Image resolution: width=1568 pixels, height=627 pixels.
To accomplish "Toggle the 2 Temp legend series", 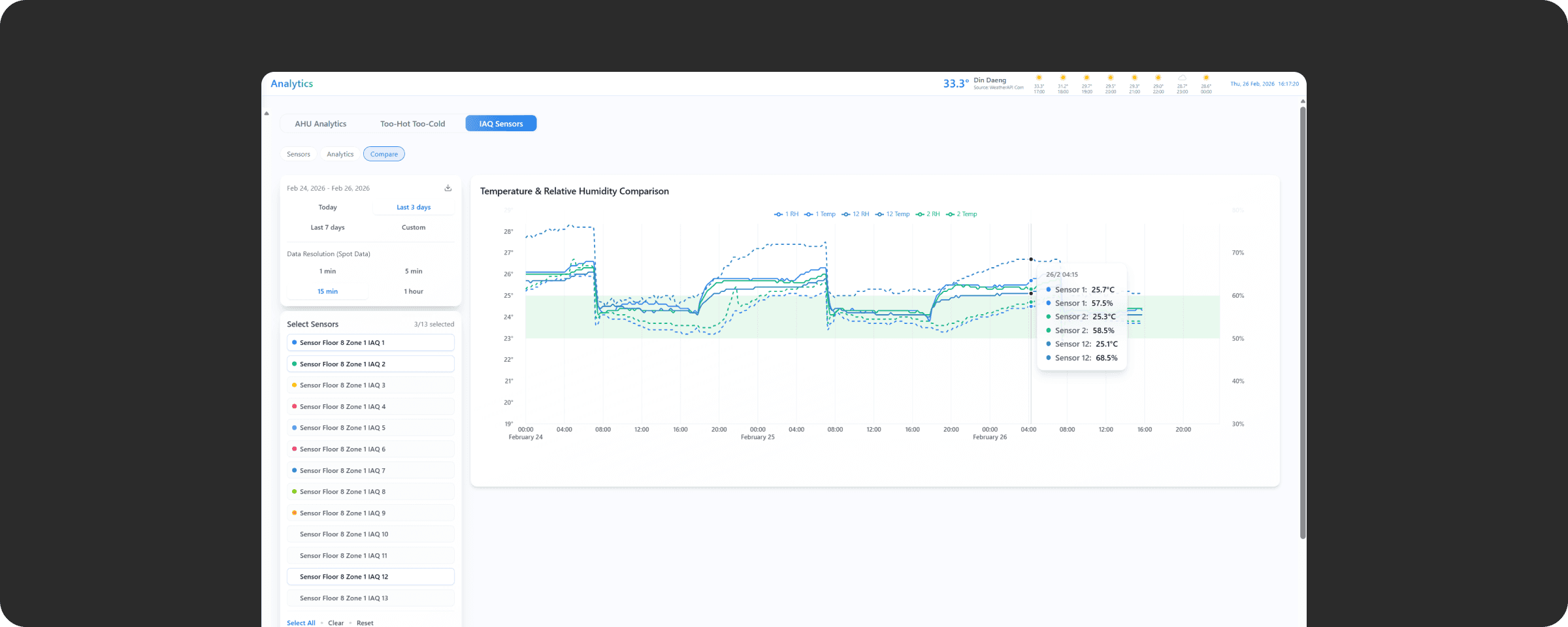I will (962, 214).
